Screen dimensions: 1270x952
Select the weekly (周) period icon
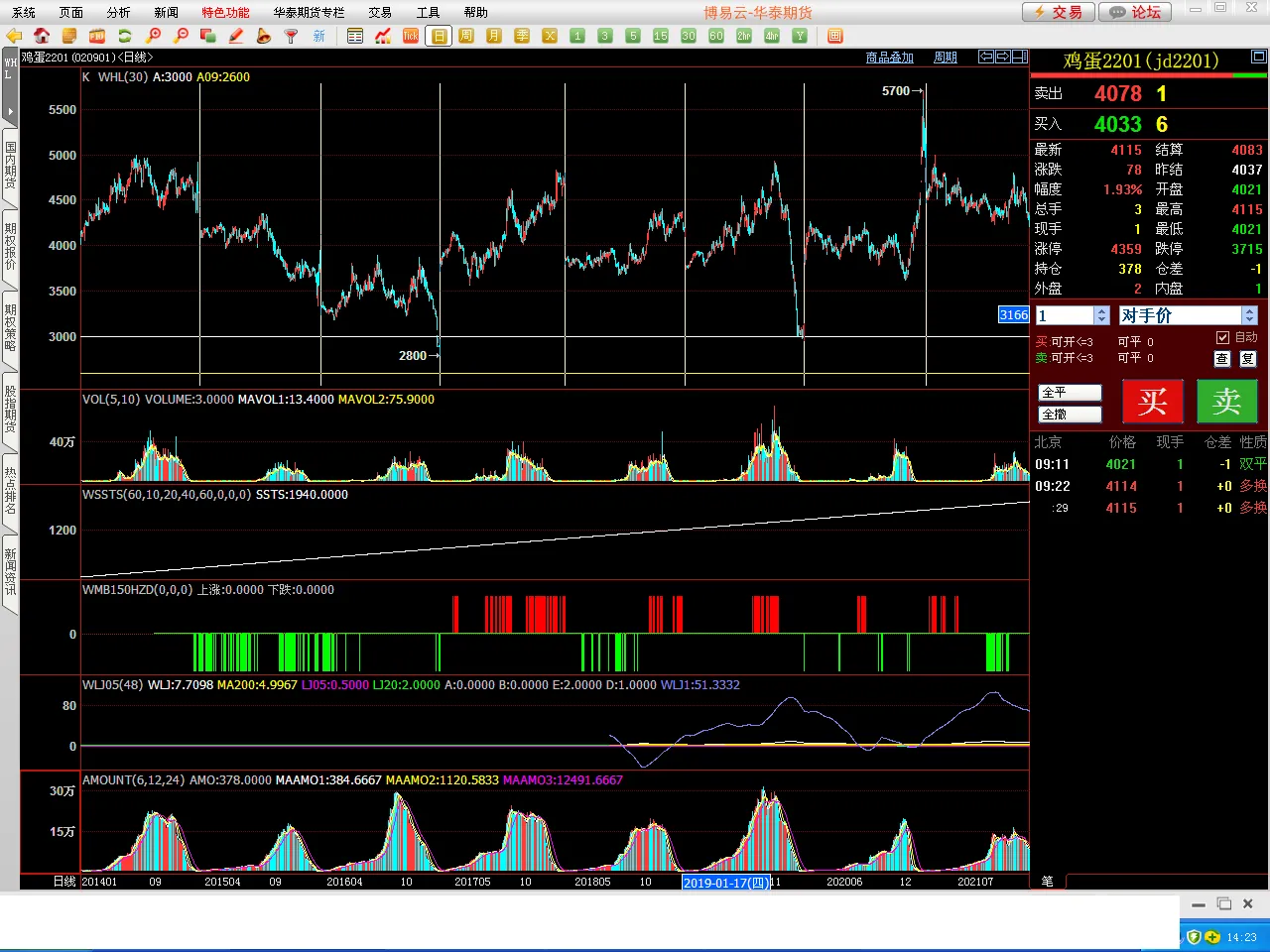[x=466, y=36]
